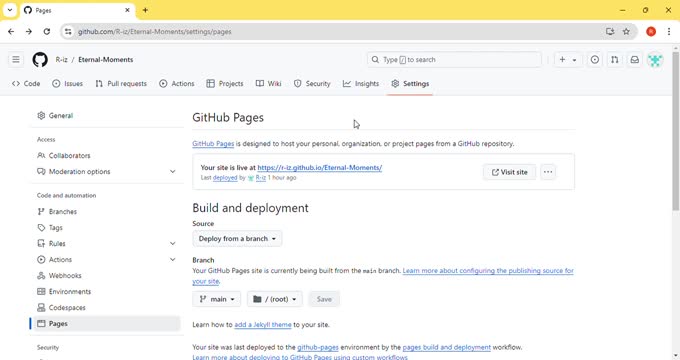Image resolution: width=680 pixels, height=360 pixels.
Task: Switch to the Actions tab
Action: (x=177, y=84)
